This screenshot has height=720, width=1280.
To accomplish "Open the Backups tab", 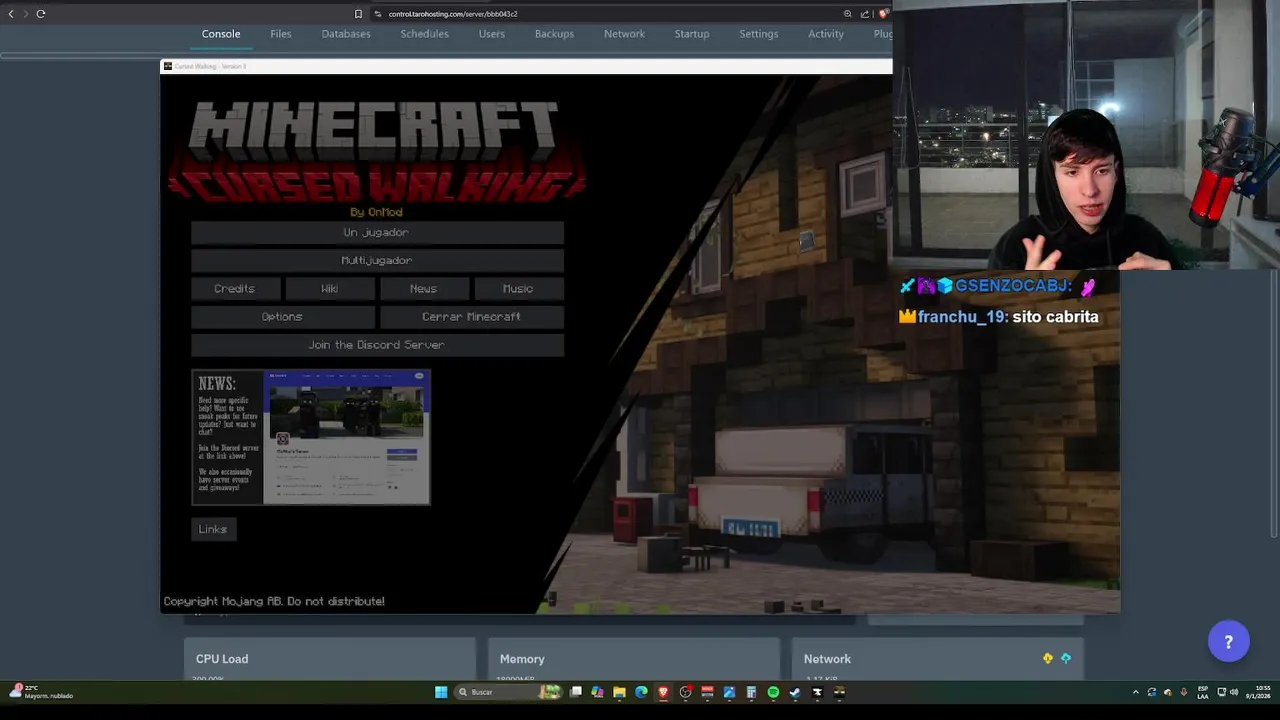I will [554, 34].
